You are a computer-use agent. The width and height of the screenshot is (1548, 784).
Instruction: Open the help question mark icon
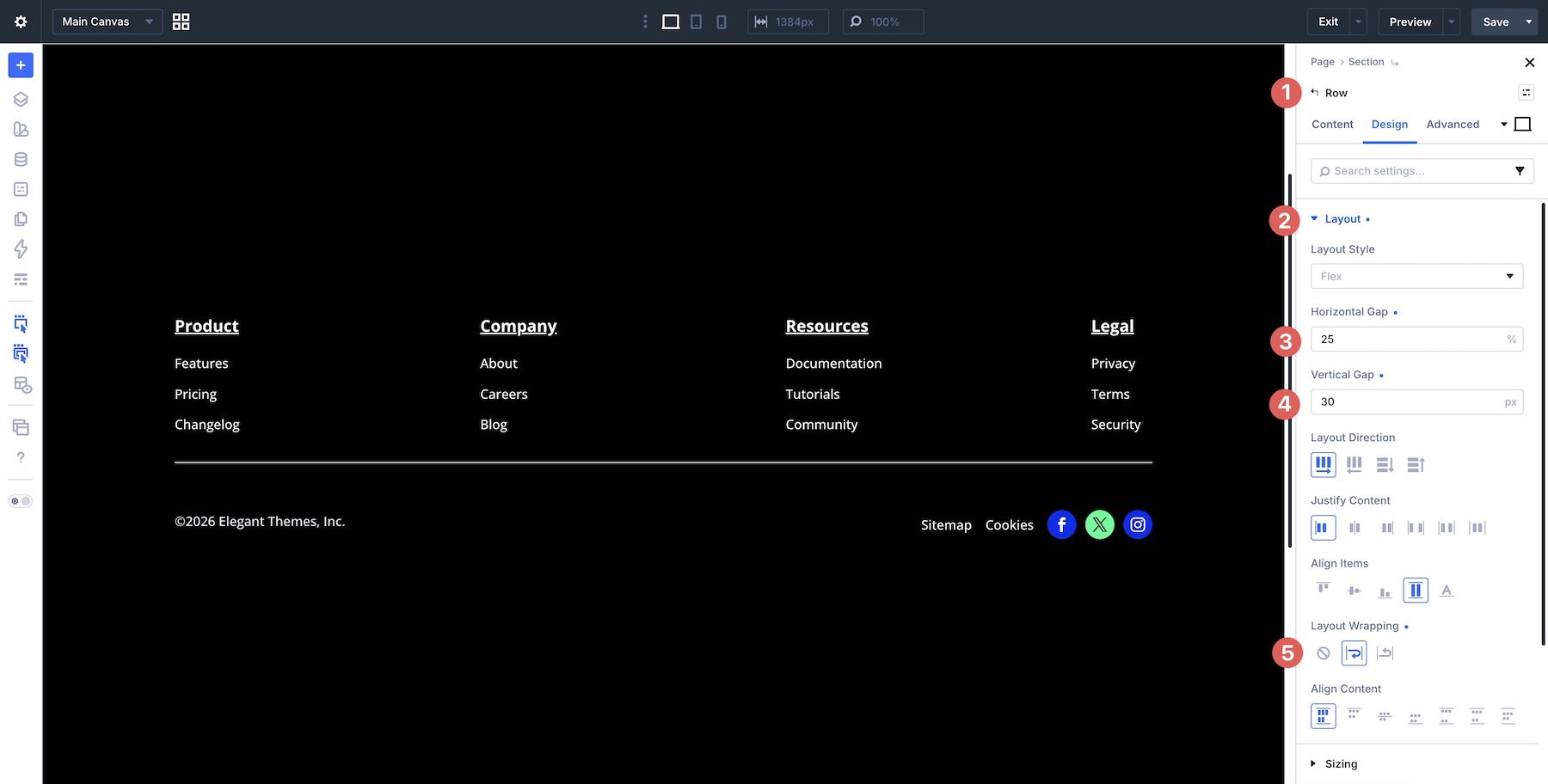pyautogui.click(x=21, y=457)
